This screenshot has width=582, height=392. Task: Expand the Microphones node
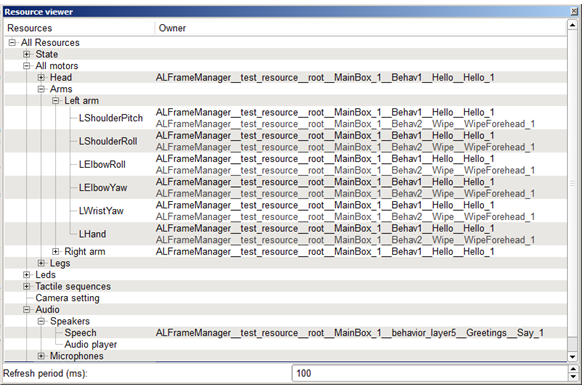(41, 356)
